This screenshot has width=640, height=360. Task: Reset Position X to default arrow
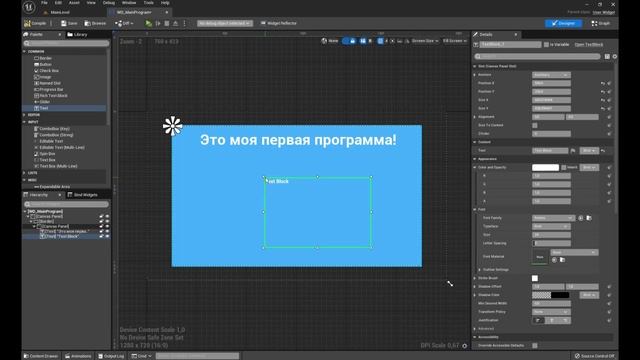point(602,83)
